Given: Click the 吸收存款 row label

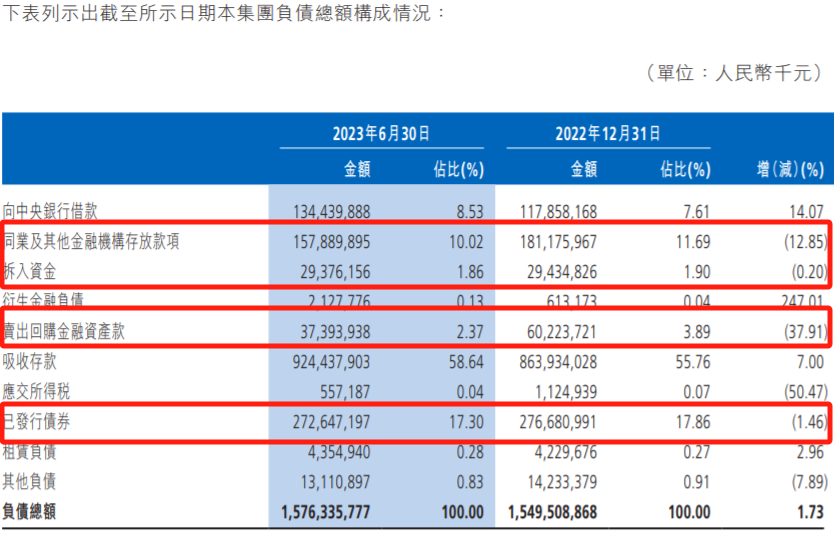Looking at the screenshot, I should pos(34,362).
